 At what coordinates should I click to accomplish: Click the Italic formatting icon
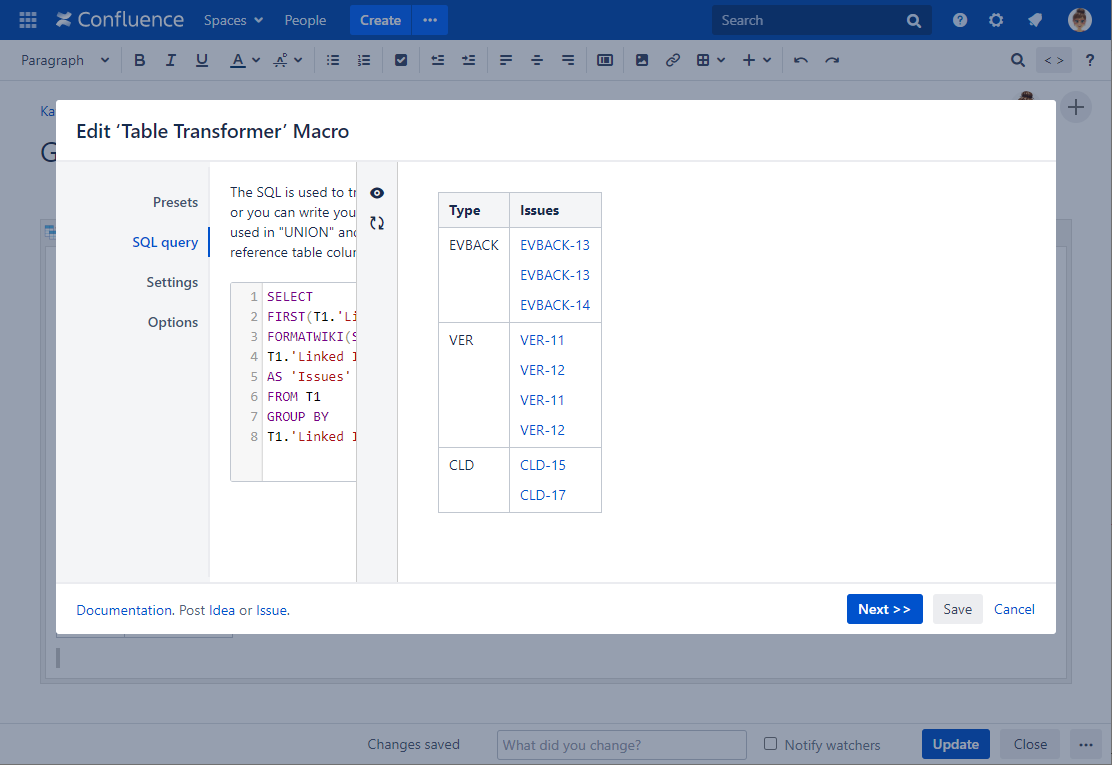pyautogui.click(x=171, y=60)
